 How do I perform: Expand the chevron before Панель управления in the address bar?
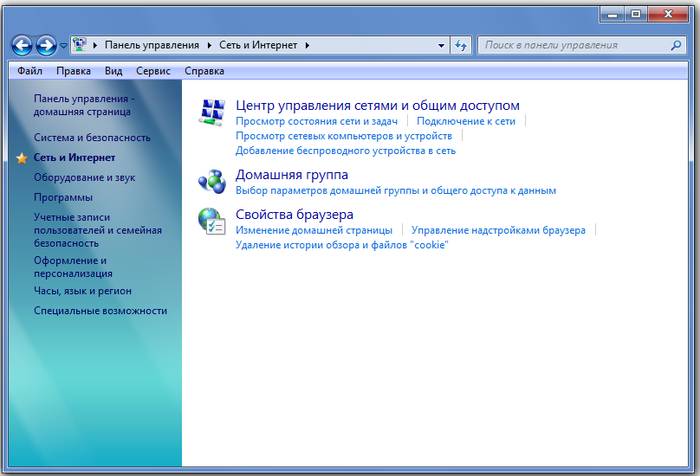coord(95,45)
